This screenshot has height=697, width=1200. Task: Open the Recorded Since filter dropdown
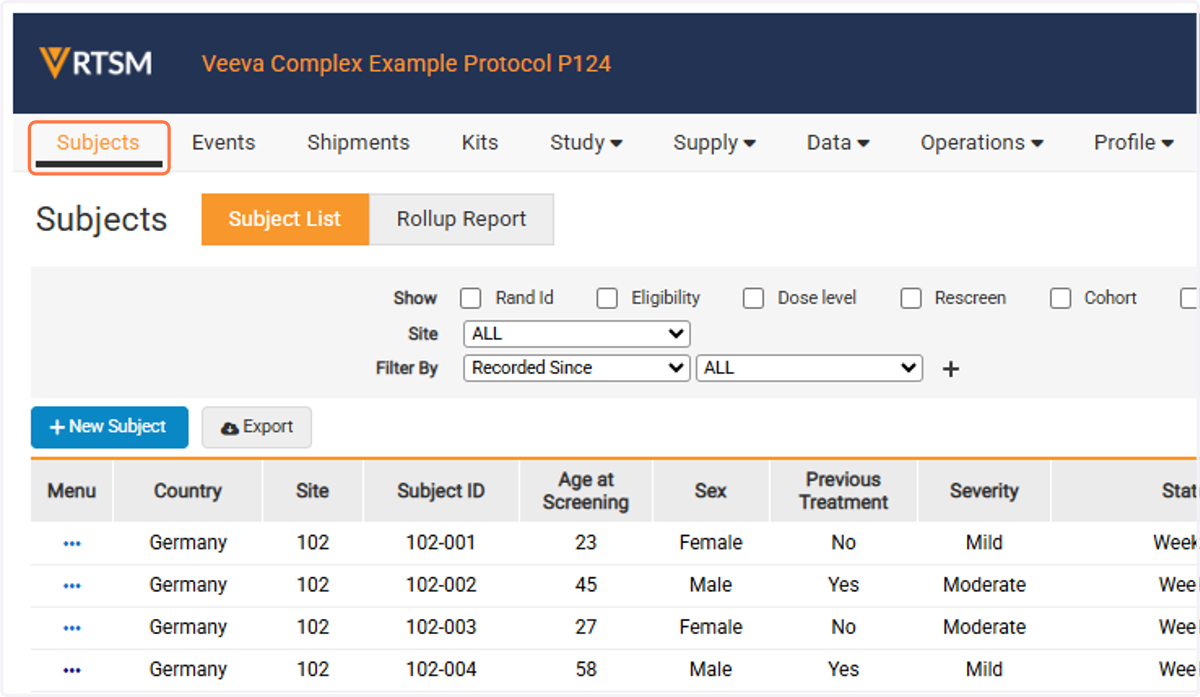[x=577, y=368]
